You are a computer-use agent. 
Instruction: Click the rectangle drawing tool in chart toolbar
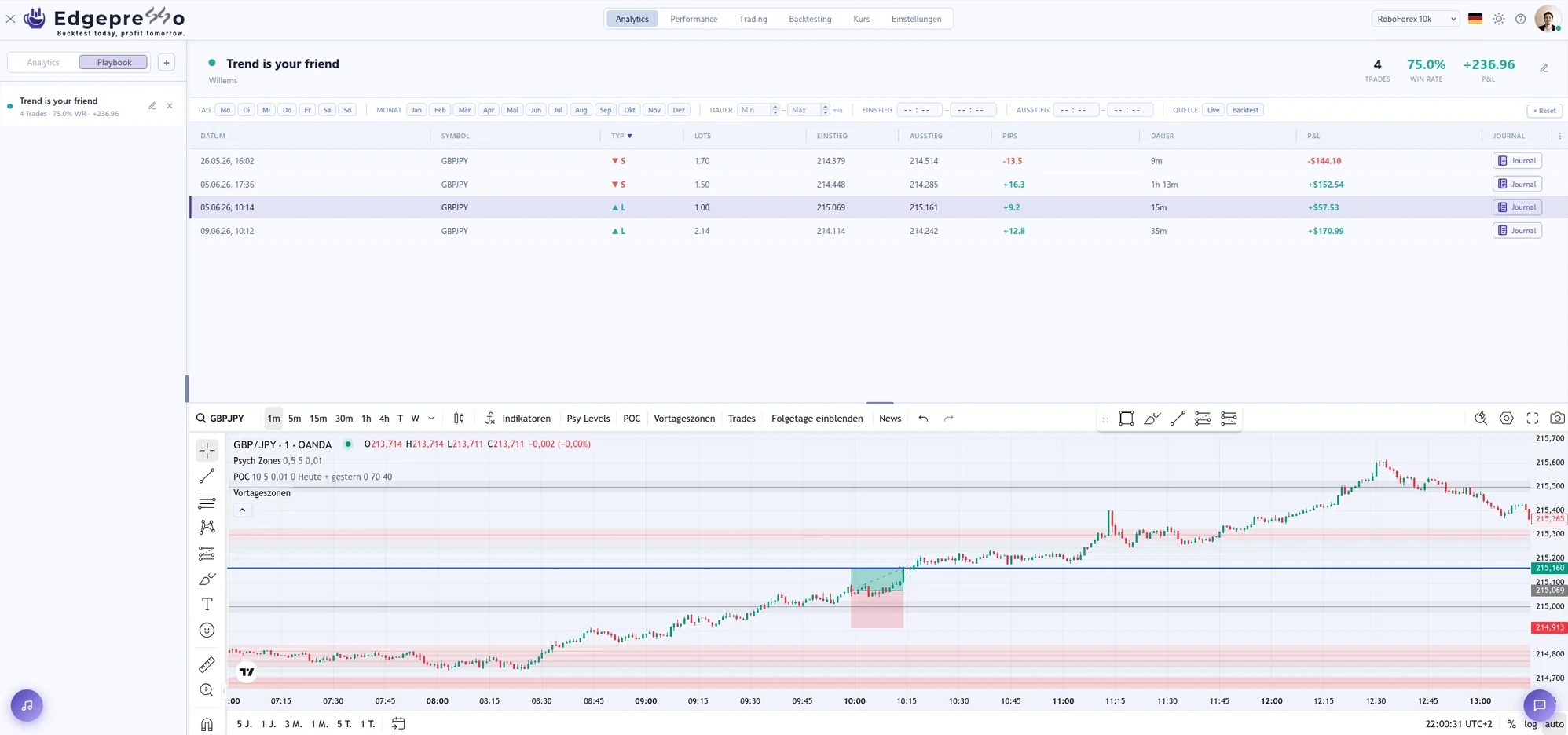tap(1127, 419)
